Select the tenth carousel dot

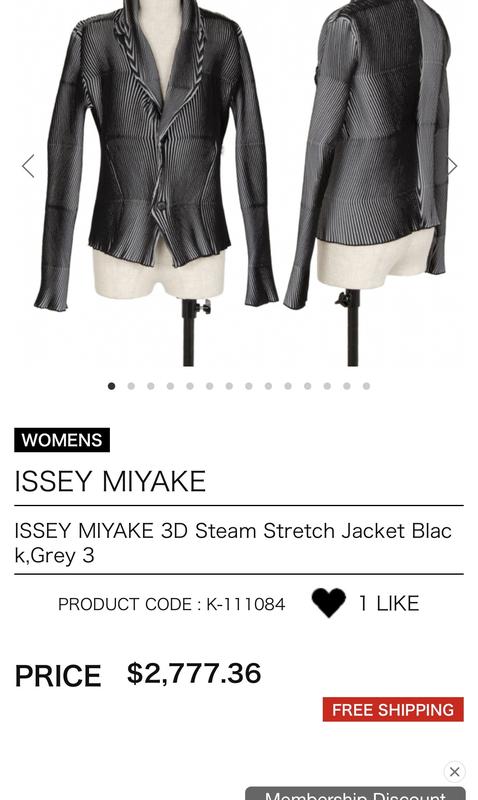[288, 386]
